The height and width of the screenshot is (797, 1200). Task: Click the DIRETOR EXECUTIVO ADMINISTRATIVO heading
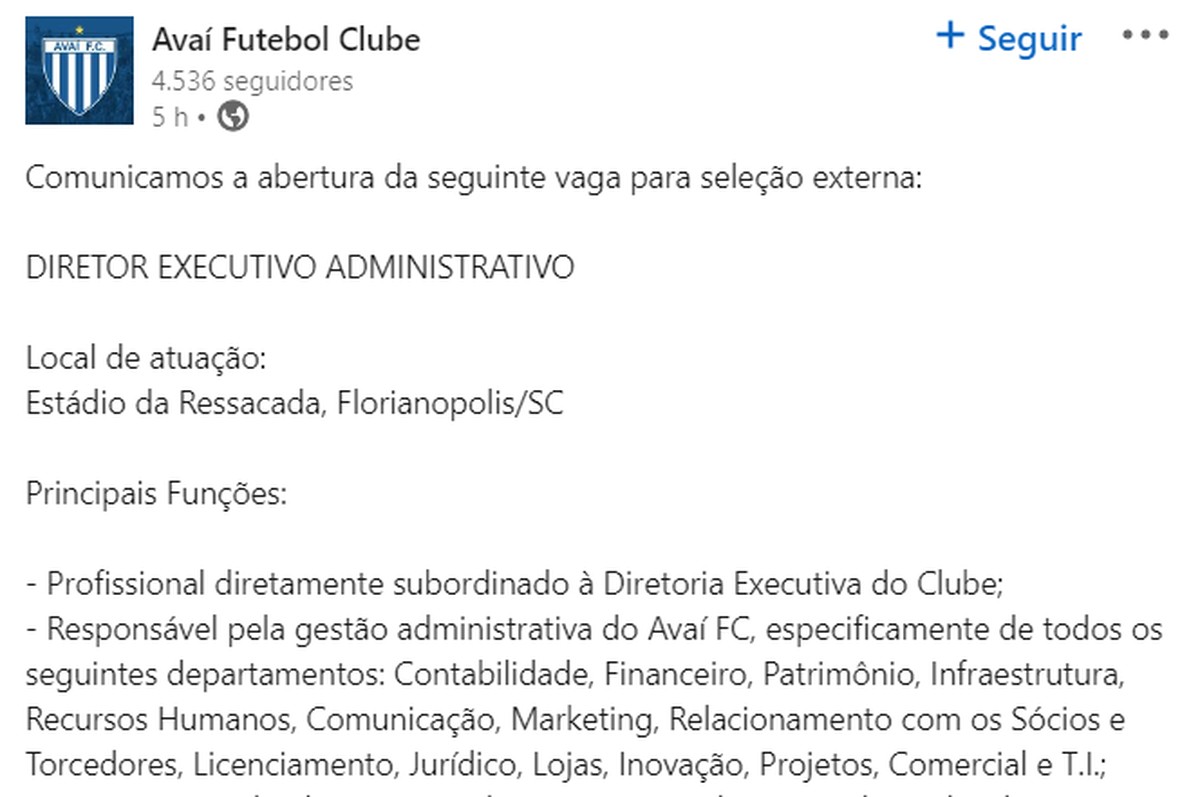(300, 267)
